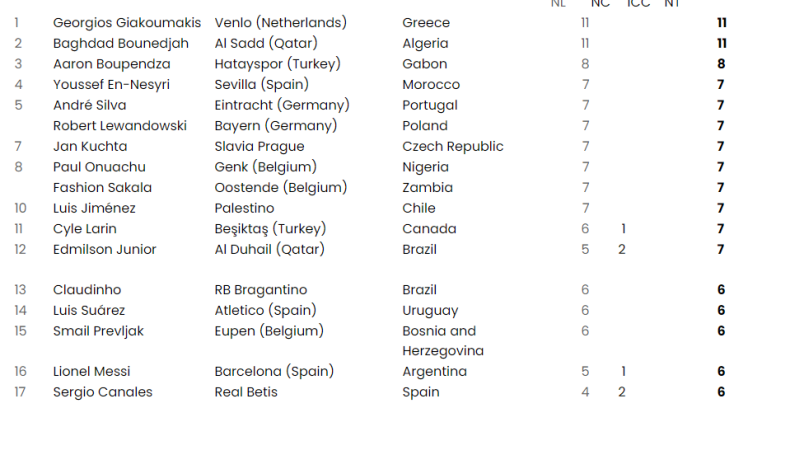790x450 pixels.
Task: Select the Fashion Sakala name
Action: pyautogui.click(x=103, y=188)
